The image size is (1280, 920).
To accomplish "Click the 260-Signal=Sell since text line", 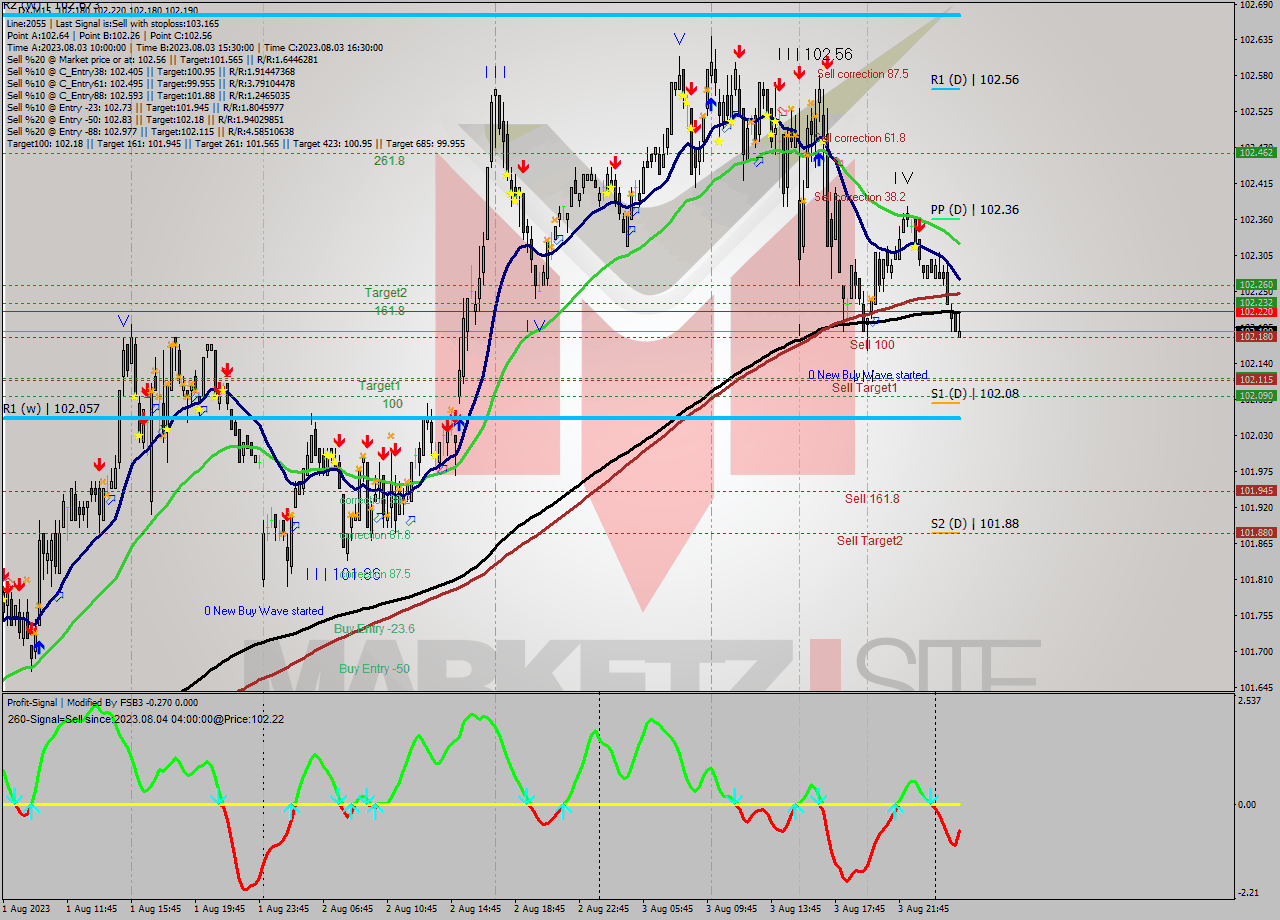I will (145, 719).
